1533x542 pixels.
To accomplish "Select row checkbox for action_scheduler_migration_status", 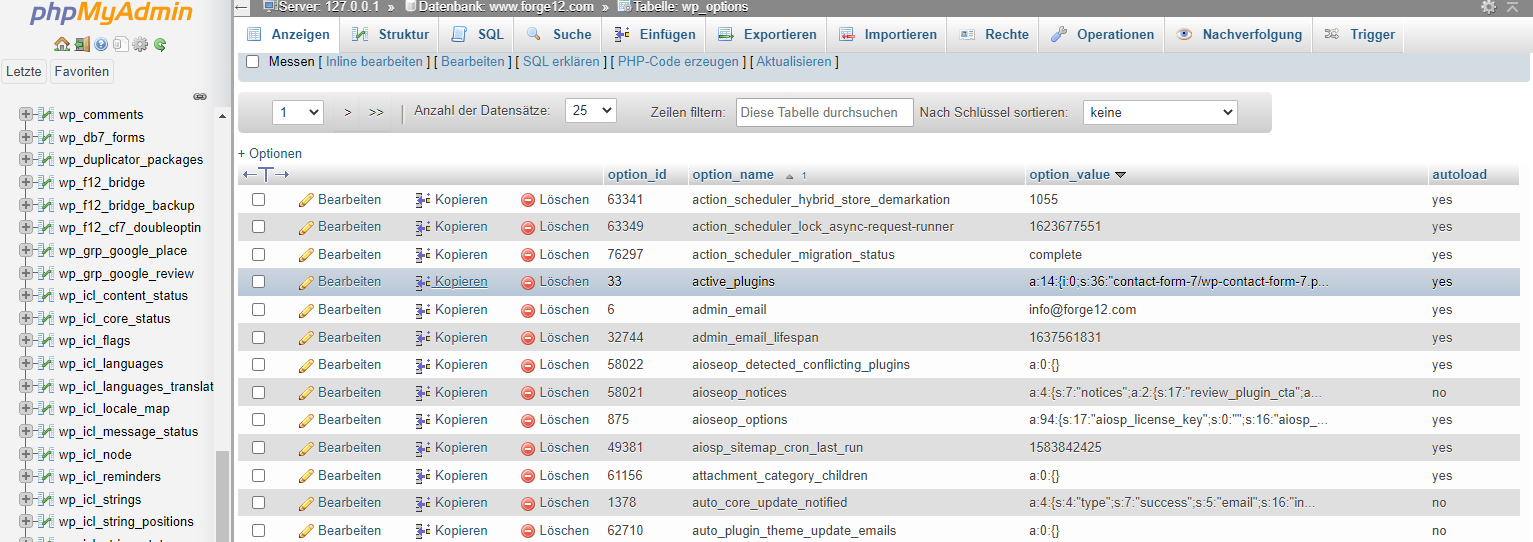I will coord(259,255).
